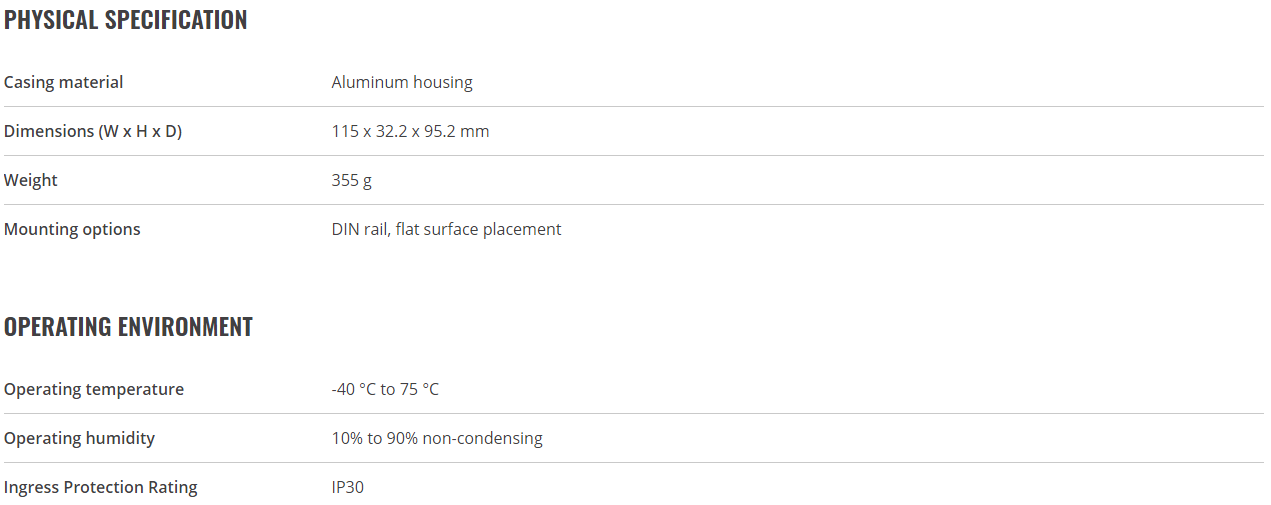
Task: Click the 75 °C upper temperature limit
Action: pos(420,389)
